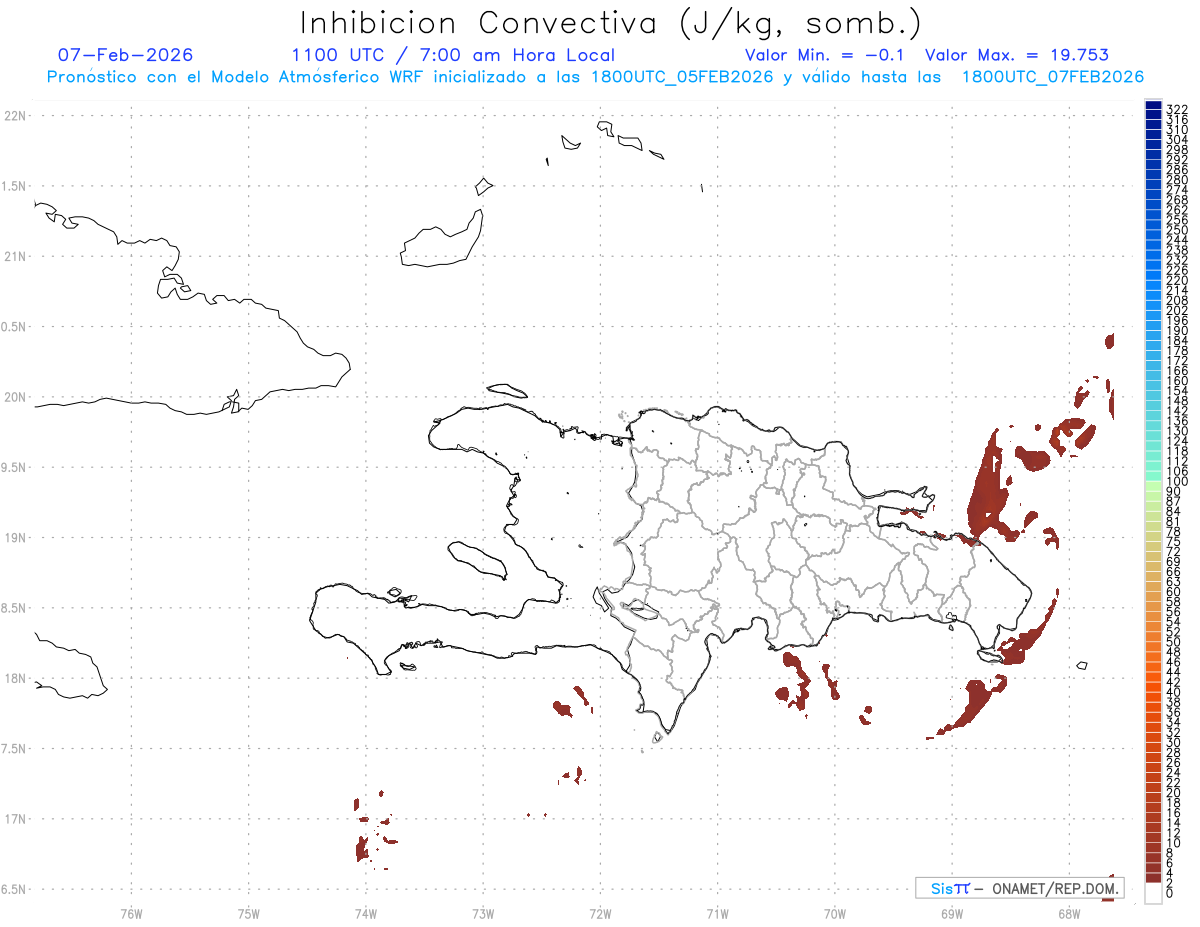The height and width of the screenshot is (927, 1200).
Task: Click the "69W" longitude label
Action: (x=952, y=913)
